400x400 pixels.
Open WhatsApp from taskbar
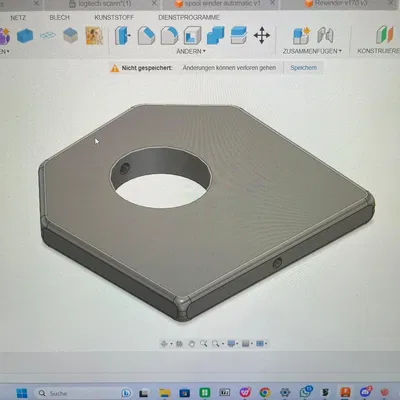point(305,392)
